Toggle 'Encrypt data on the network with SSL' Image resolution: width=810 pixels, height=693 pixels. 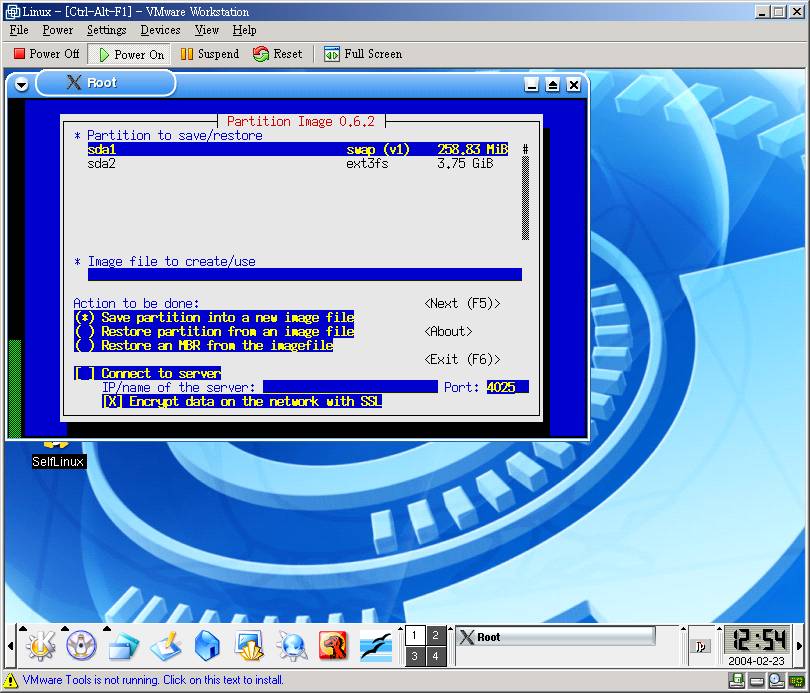242,401
